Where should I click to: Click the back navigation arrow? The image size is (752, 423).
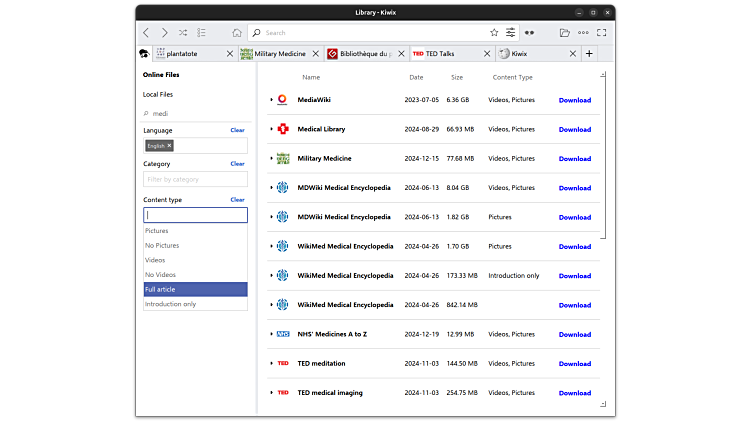147,32
